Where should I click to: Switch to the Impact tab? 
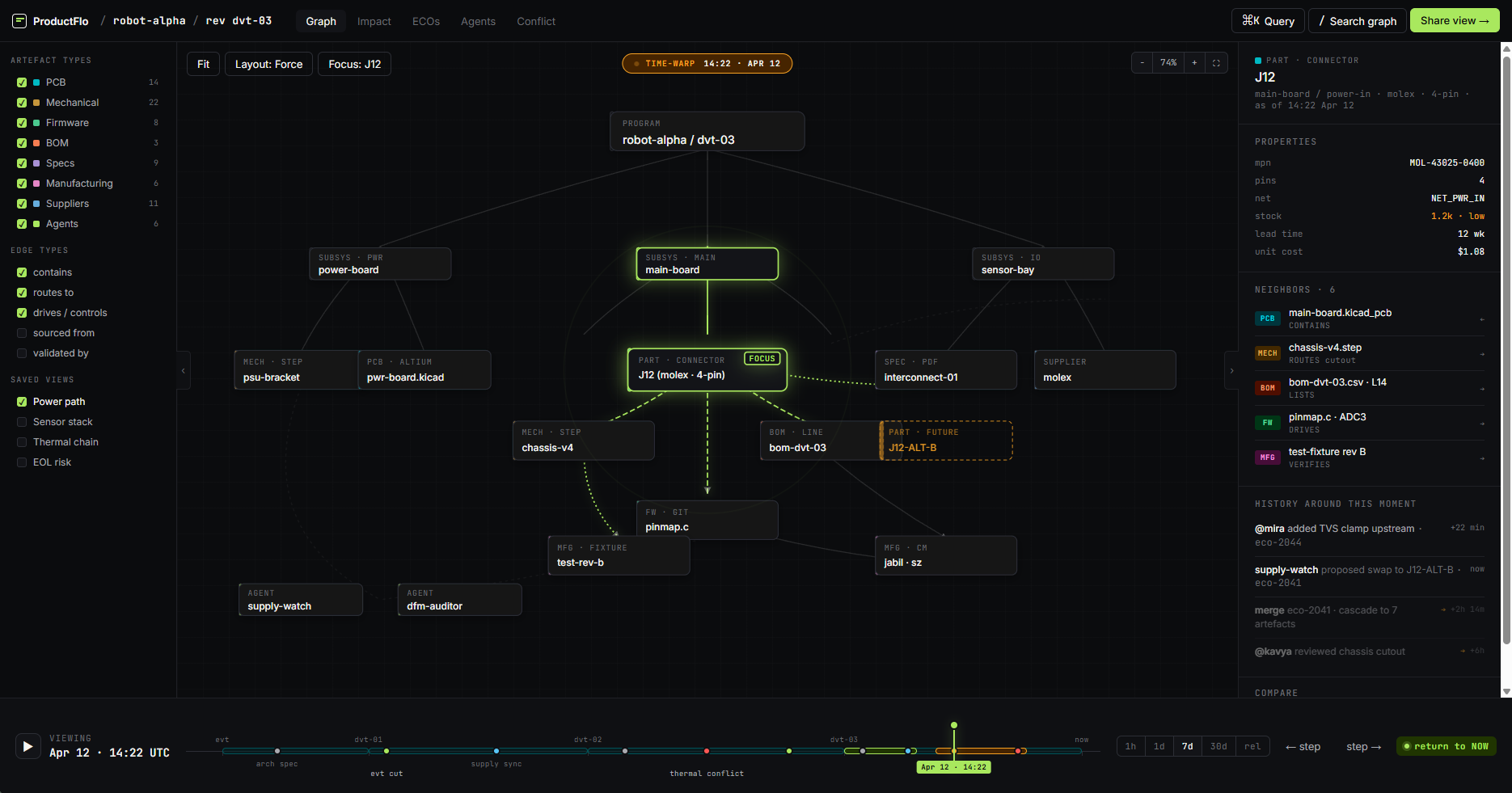374,21
